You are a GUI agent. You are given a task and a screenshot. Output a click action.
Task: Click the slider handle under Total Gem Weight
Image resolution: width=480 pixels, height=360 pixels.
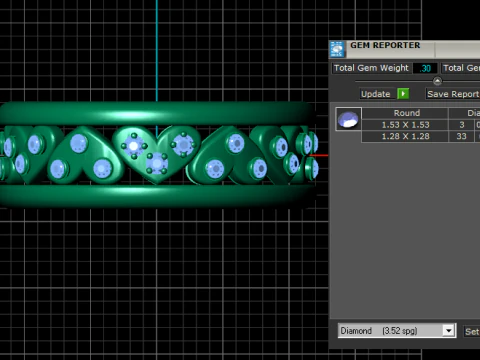tap(437, 81)
